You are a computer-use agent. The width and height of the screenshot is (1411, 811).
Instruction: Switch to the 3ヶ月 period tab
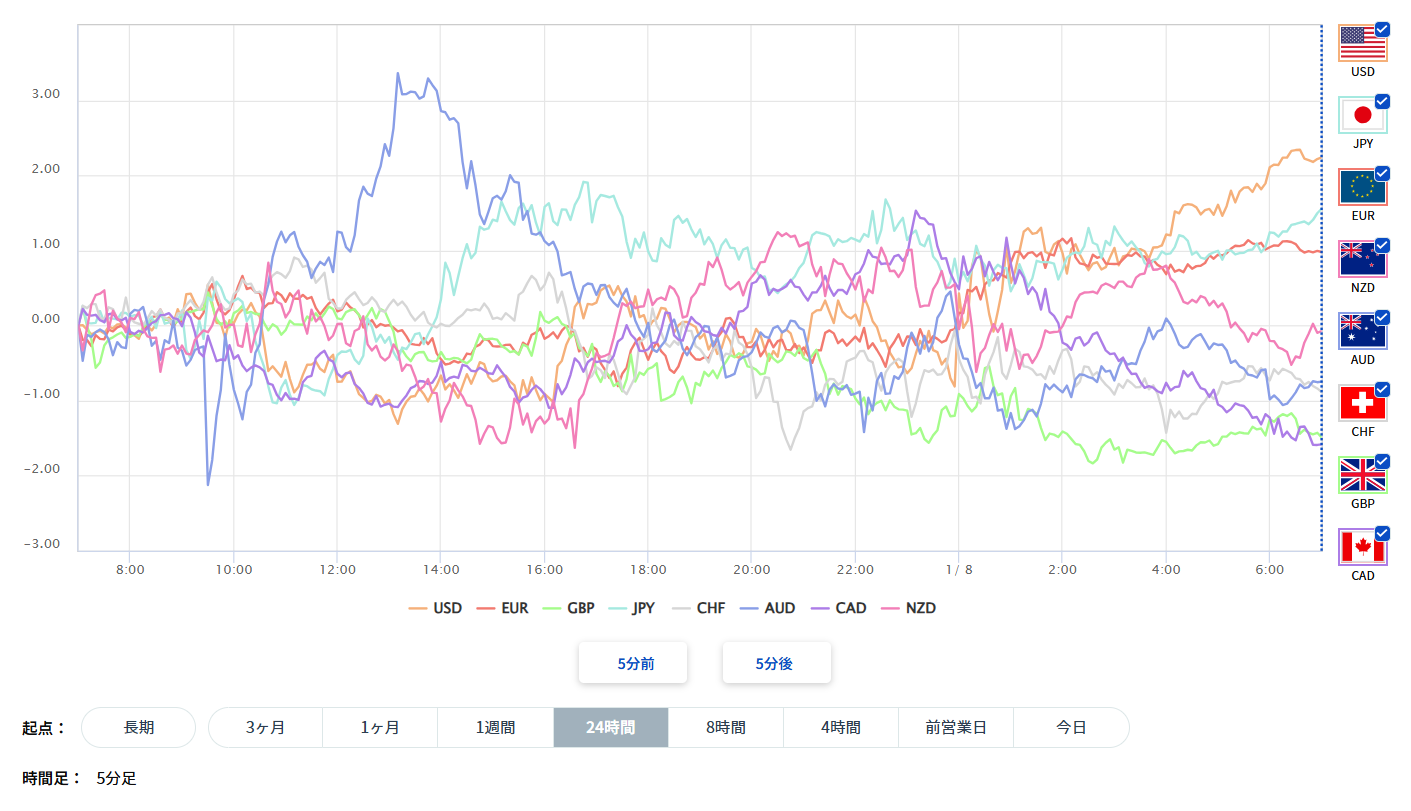tap(265, 727)
